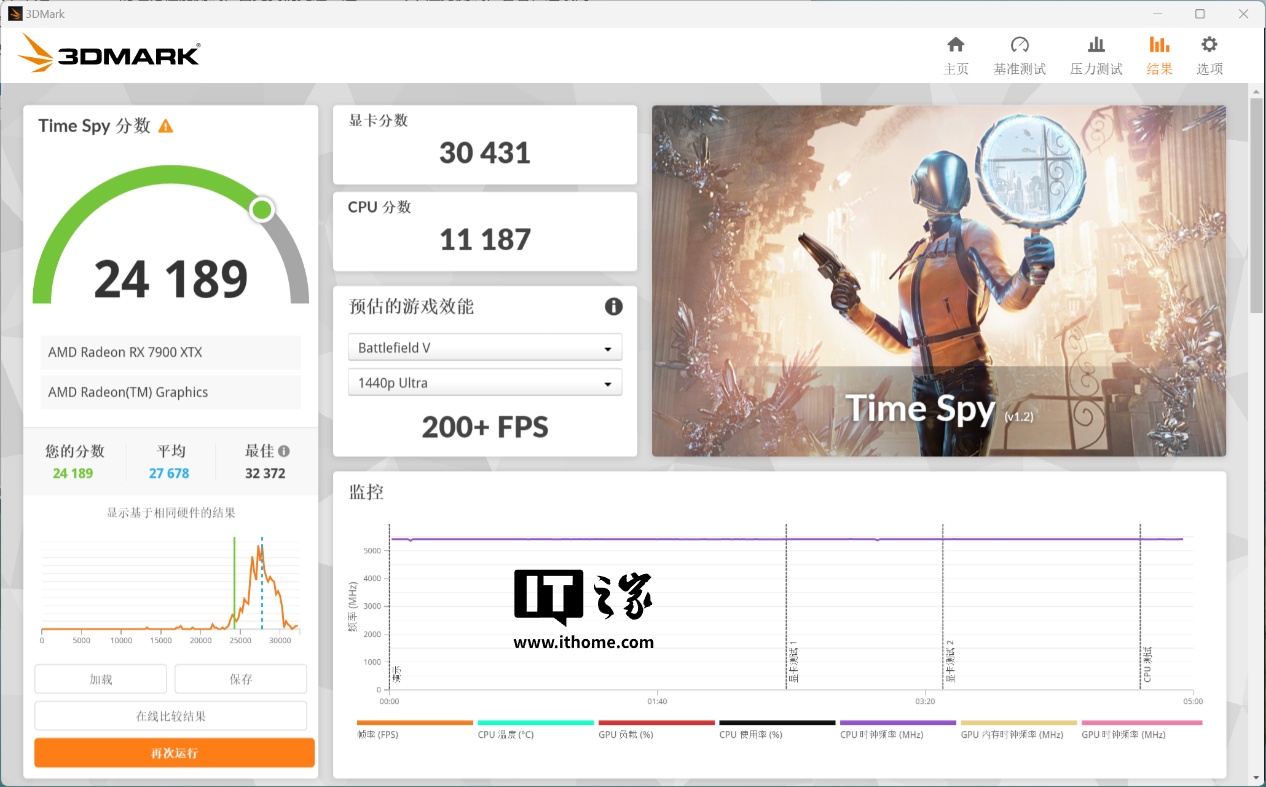
Task: Click the estimated game performance info icon
Action: 613,307
